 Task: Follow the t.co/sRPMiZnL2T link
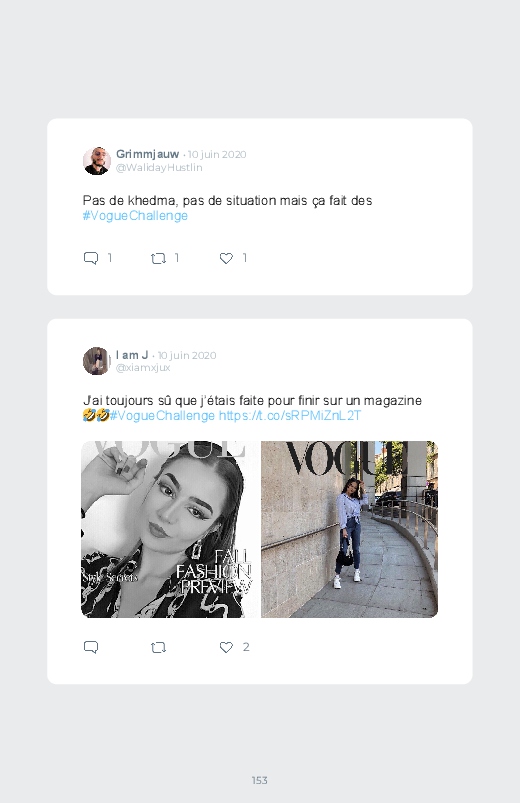[x=290, y=415]
